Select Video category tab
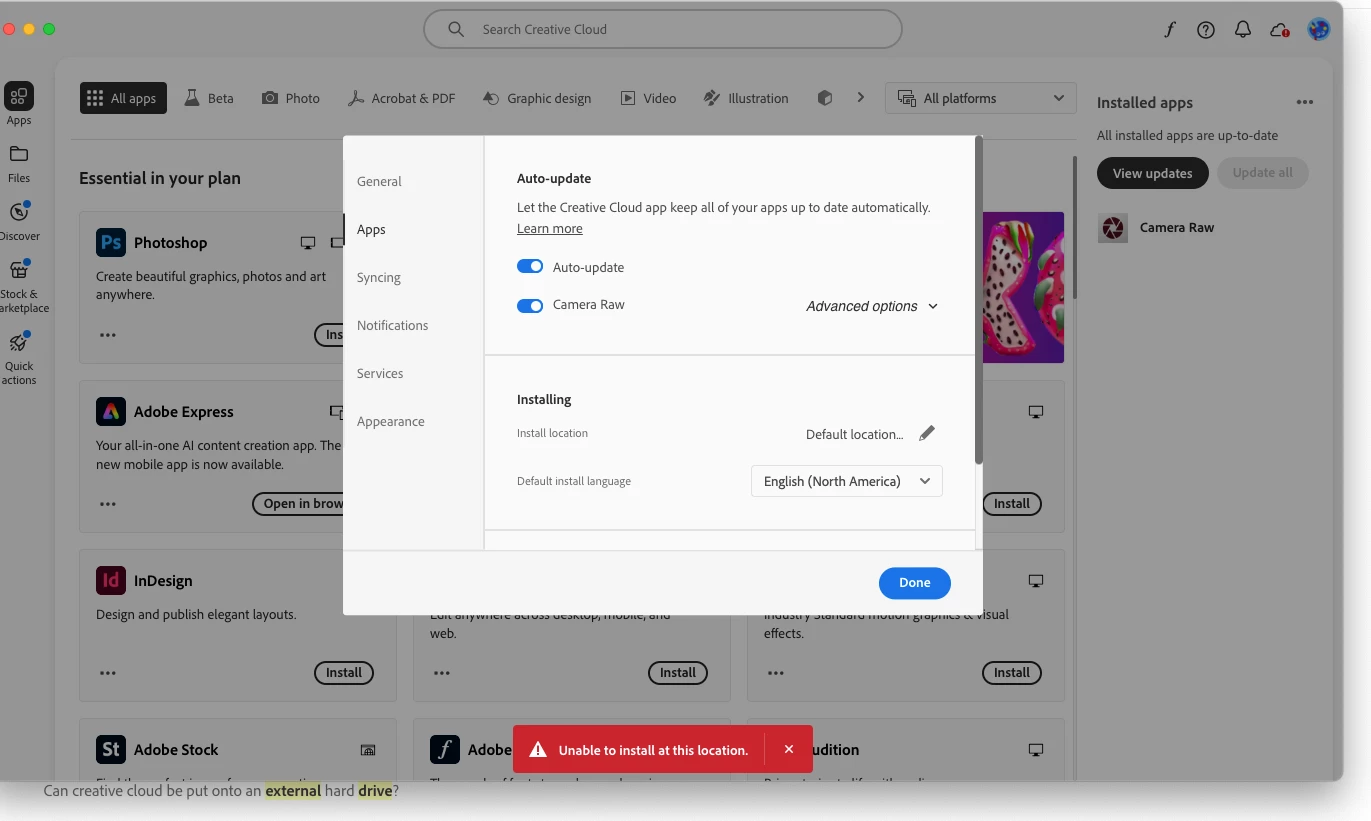Viewport: 1371px width, 821px height. tap(648, 98)
